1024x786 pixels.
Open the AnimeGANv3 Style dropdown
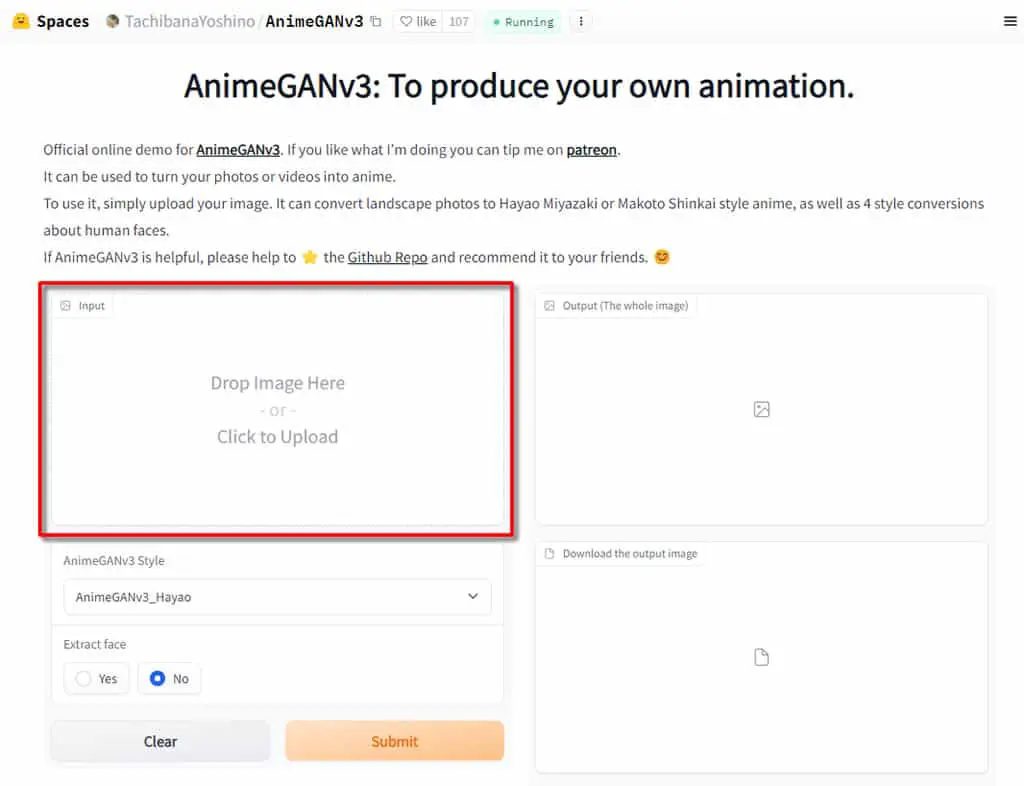tap(278, 597)
